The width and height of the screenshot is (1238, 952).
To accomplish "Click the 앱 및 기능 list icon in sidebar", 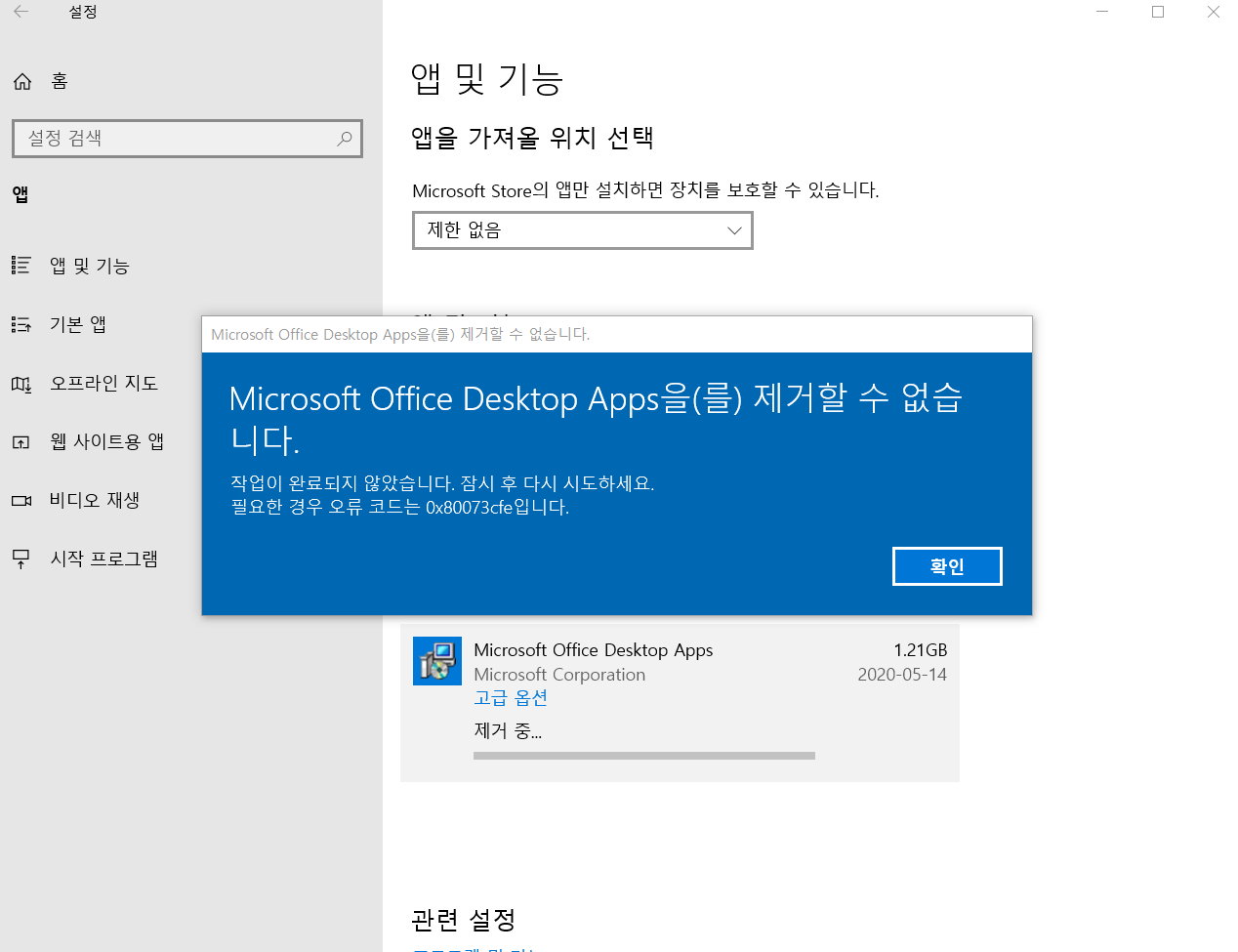I will click(21, 265).
